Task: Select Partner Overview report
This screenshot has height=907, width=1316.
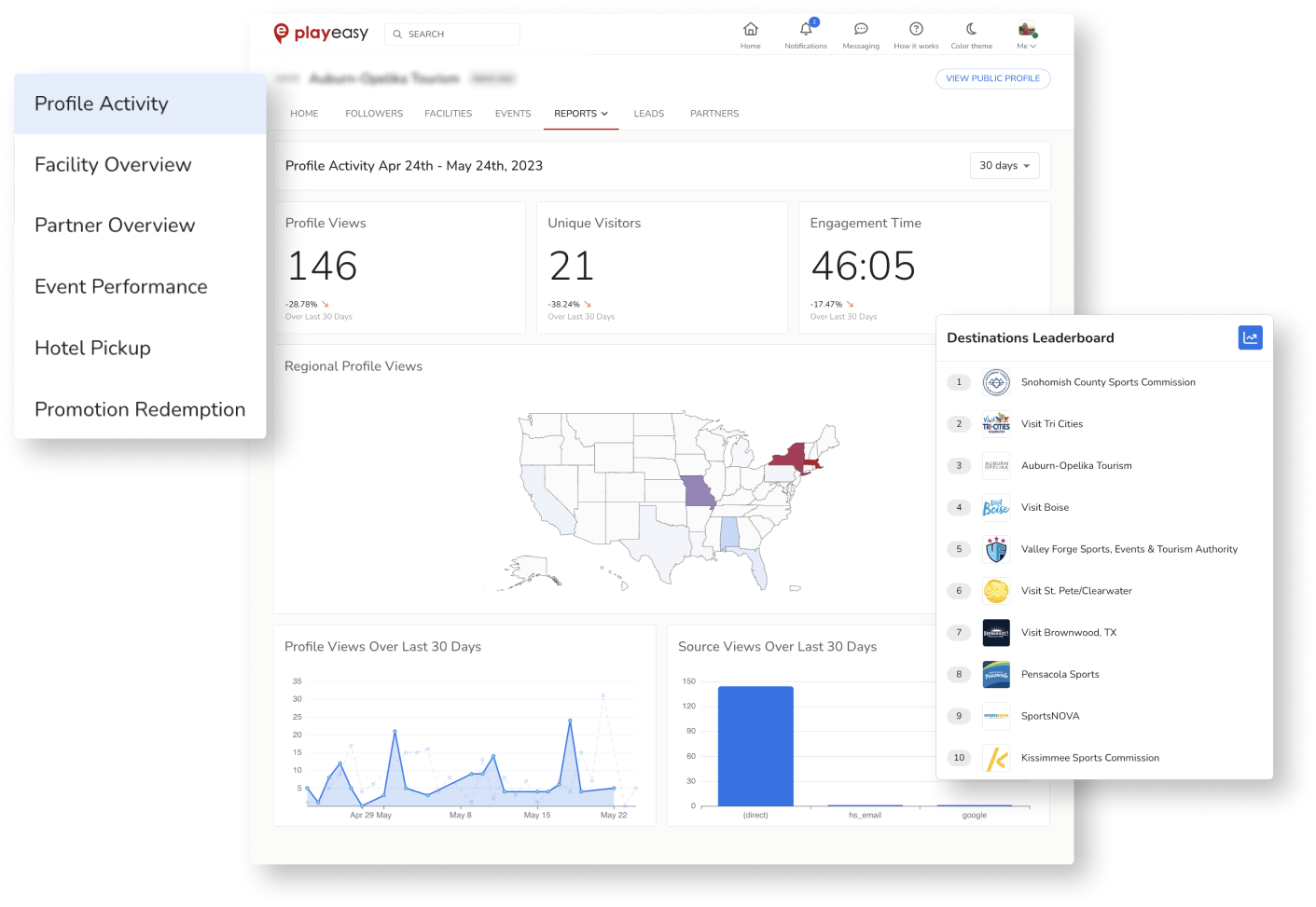Action: [140, 226]
